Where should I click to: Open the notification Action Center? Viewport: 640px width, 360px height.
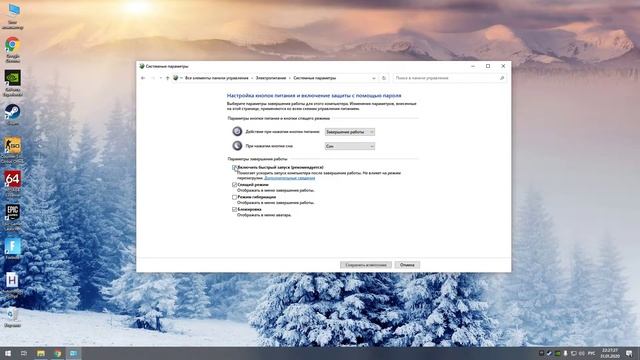629,353
